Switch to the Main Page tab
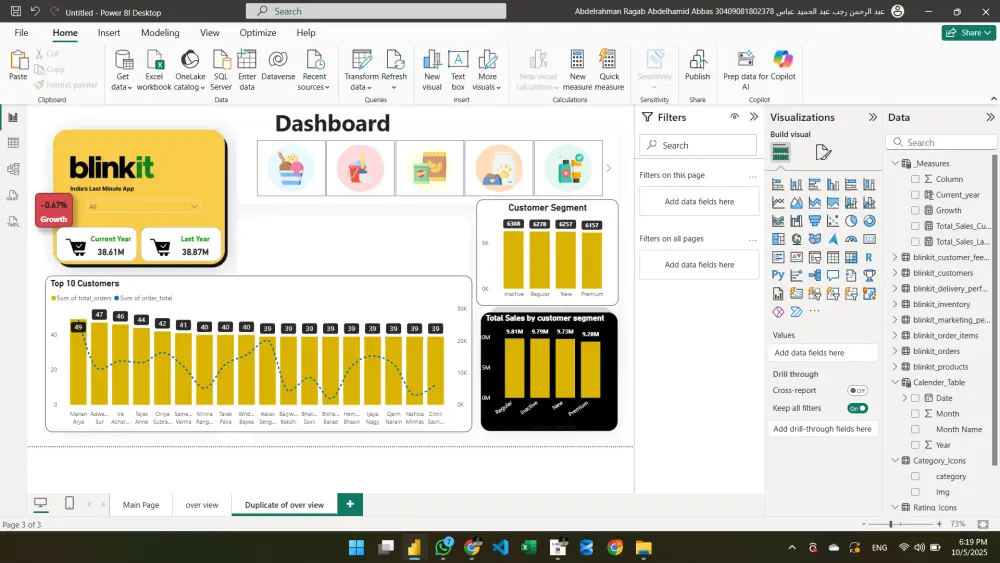 141,504
